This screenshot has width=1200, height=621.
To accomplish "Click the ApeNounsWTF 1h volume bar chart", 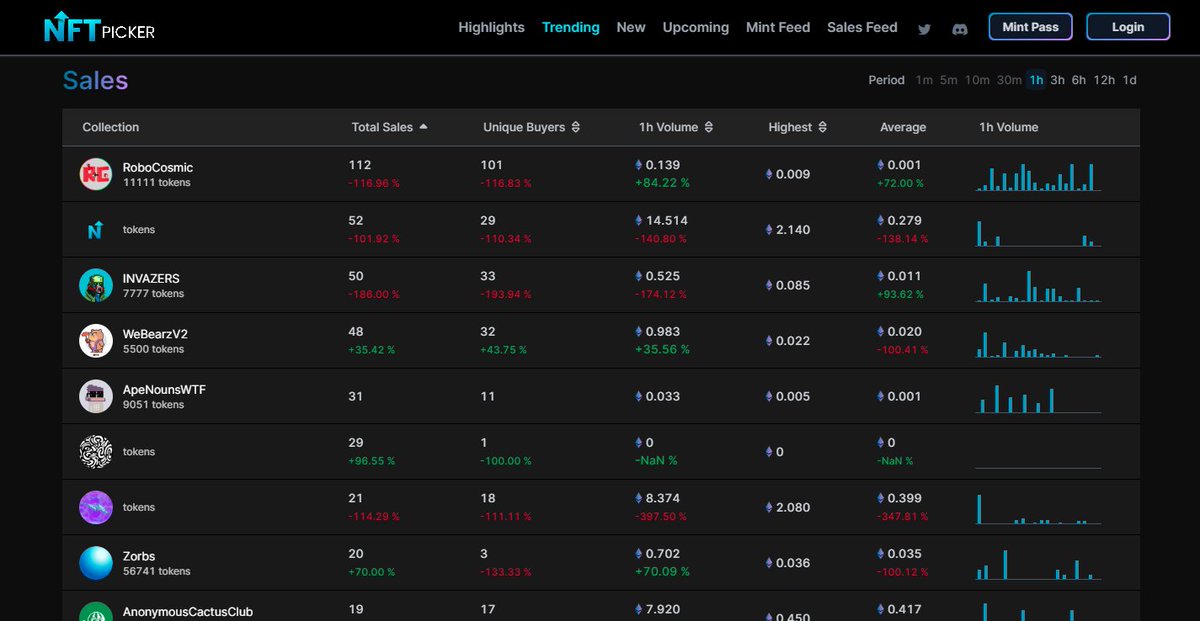I will click(x=1038, y=399).
